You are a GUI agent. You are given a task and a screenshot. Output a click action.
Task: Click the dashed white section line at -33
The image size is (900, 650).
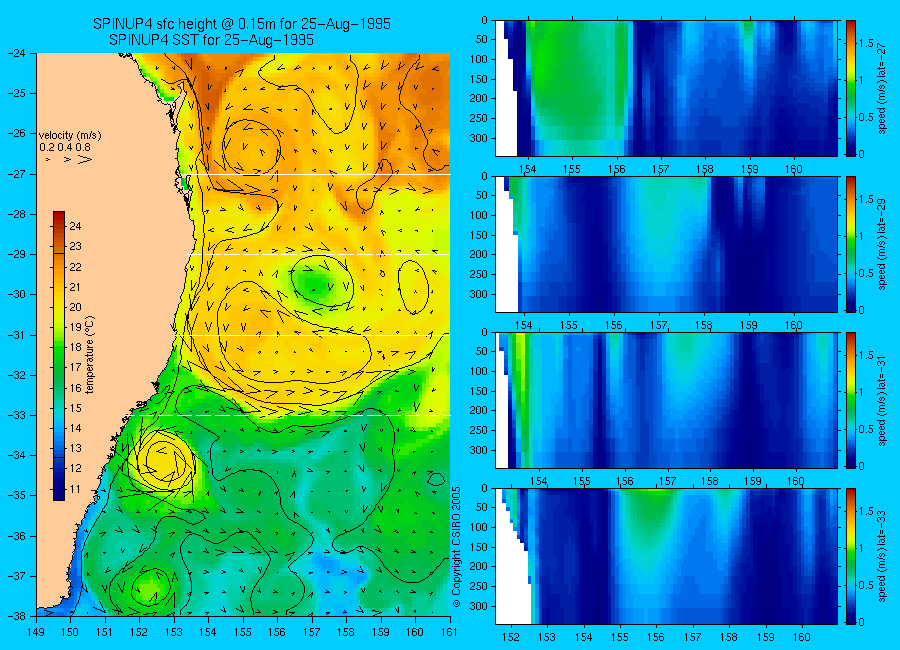tap(292, 415)
